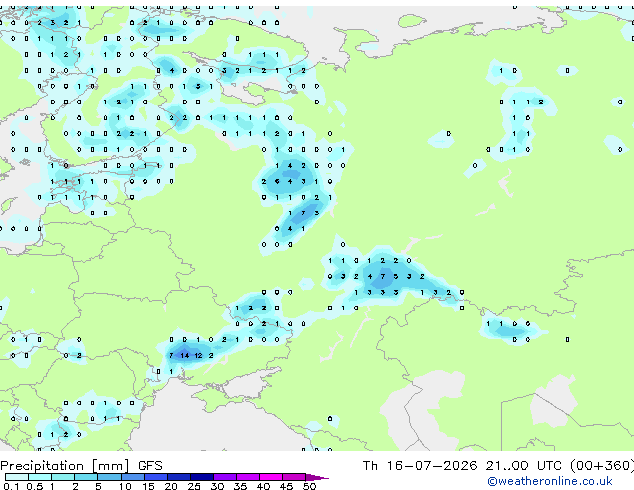Click the legend label "0.1"
The height and width of the screenshot is (490, 634).
(11, 486)
